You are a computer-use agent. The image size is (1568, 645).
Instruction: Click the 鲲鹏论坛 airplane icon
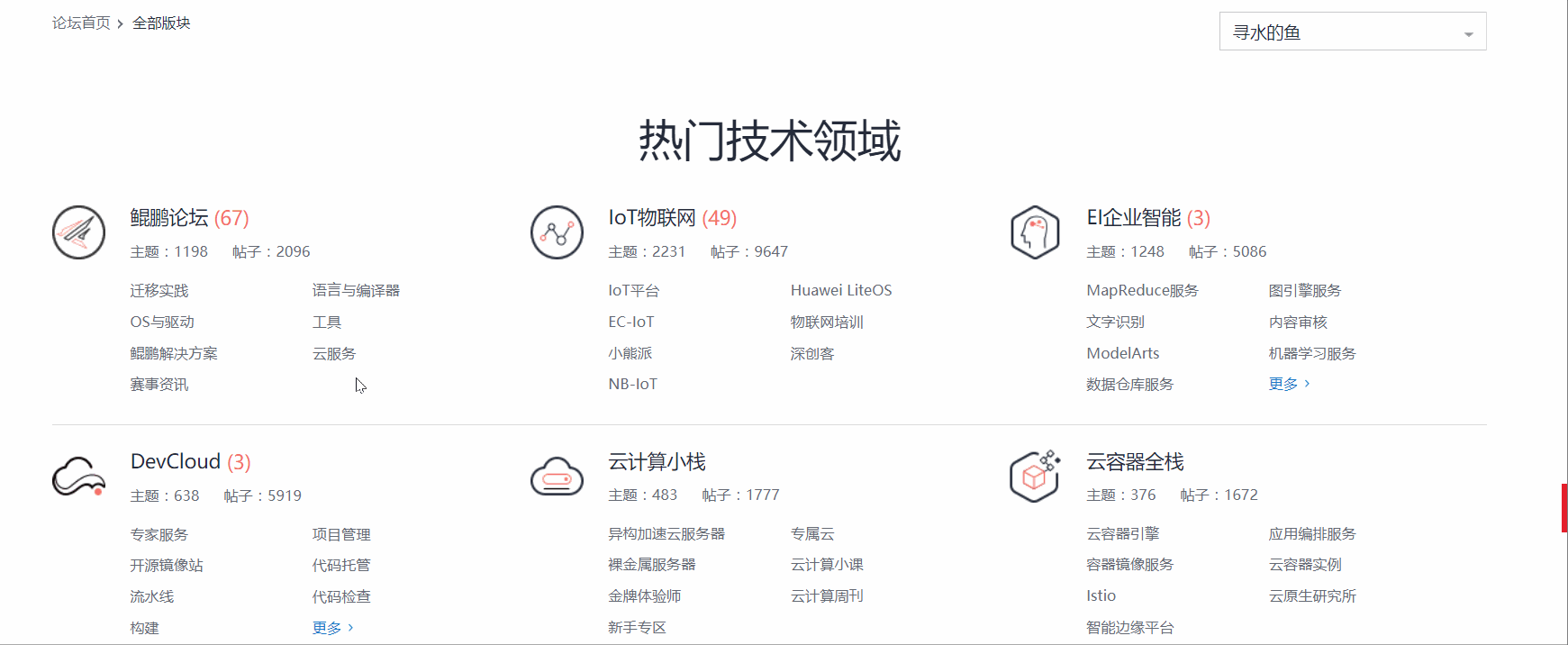point(79,232)
